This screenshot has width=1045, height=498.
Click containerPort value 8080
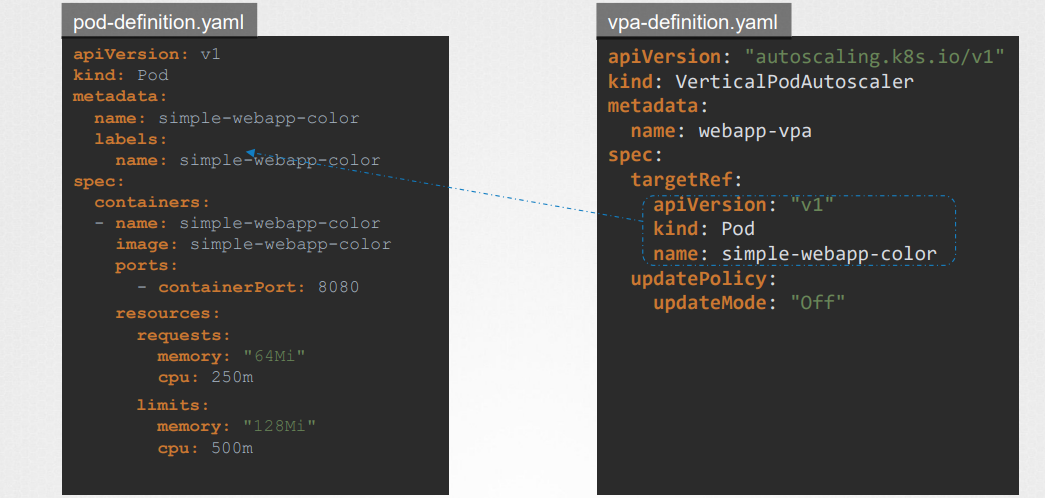(x=338, y=287)
